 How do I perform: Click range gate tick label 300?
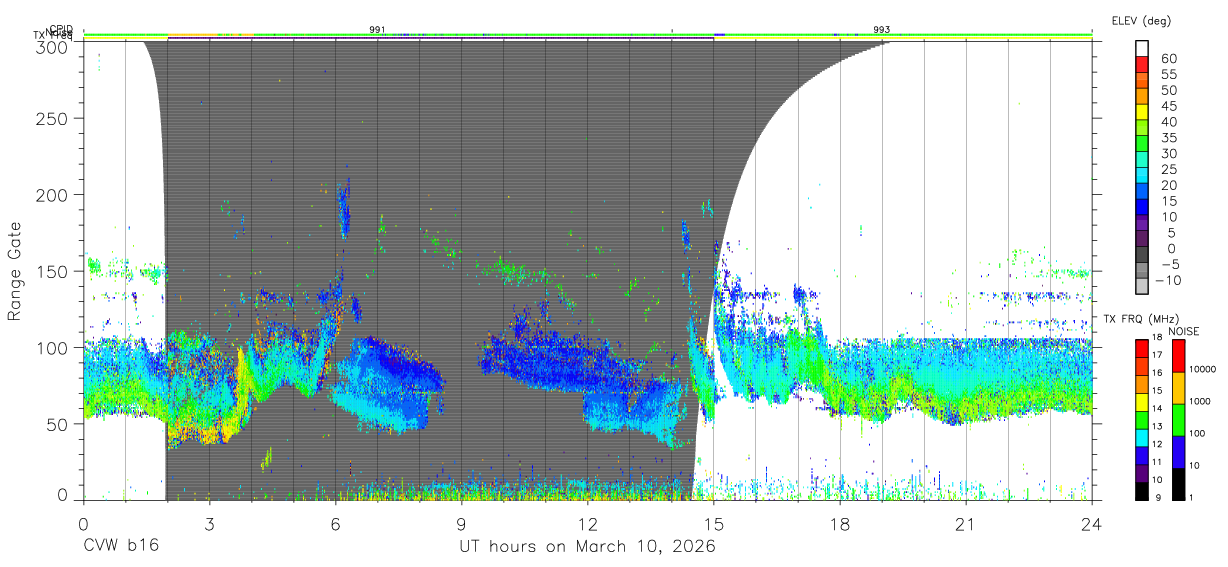click(51, 45)
